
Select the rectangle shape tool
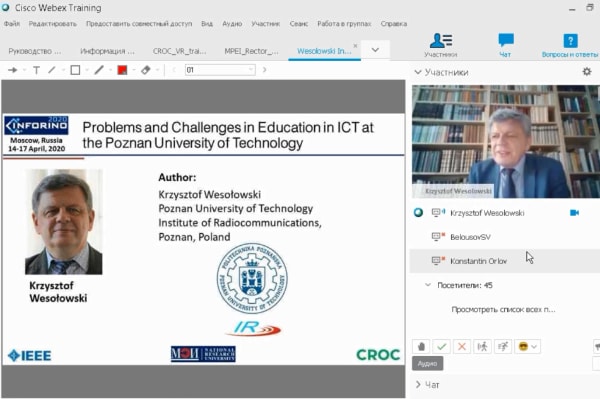tap(75, 70)
